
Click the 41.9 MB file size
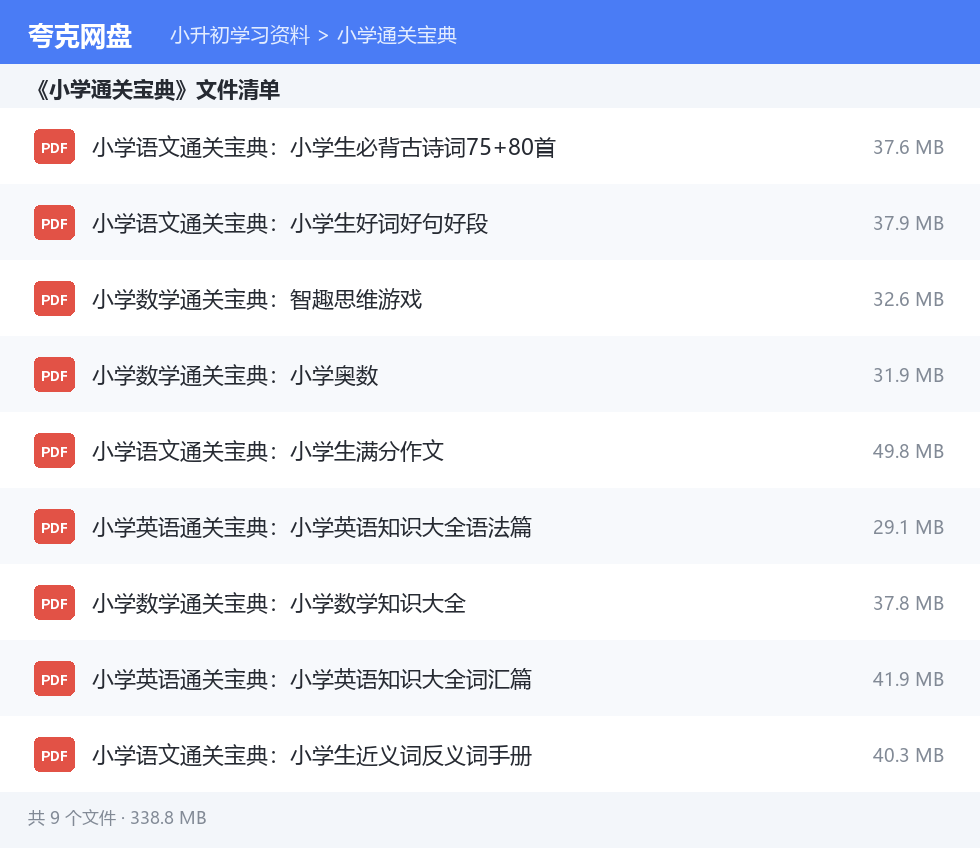click(908, 680)
